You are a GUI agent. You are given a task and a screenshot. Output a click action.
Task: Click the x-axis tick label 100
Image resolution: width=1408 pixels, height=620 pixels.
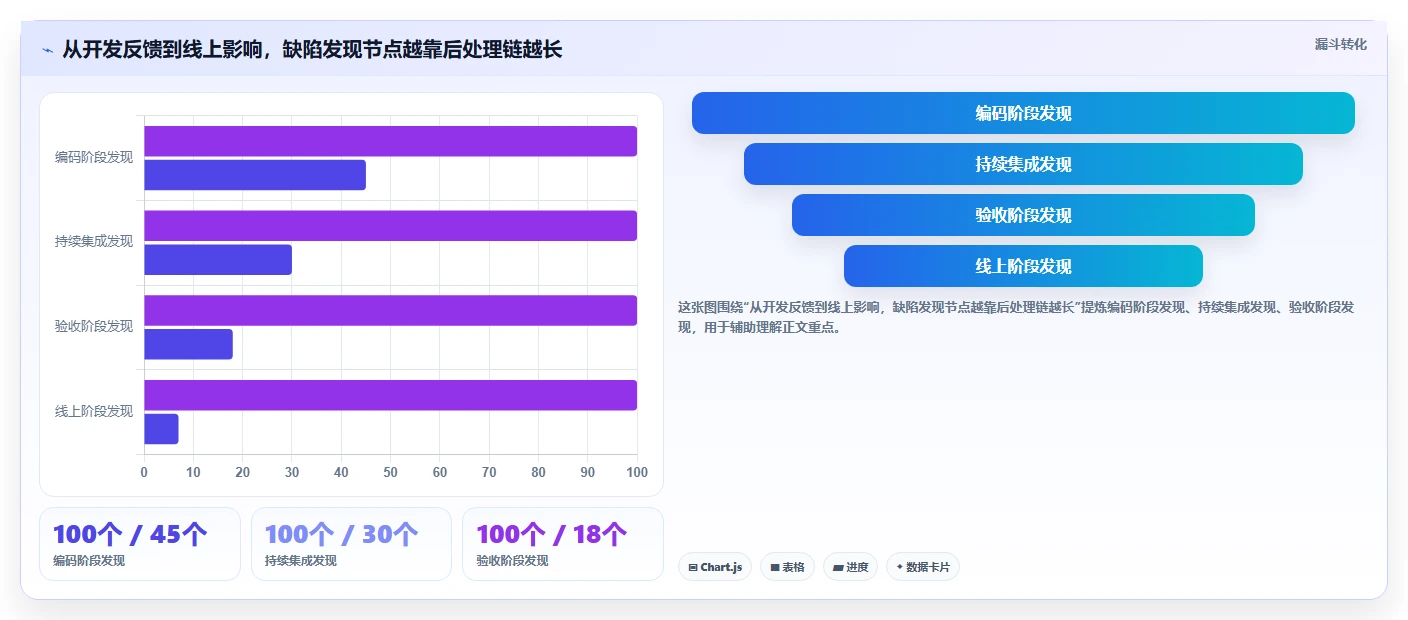coord(636,472)
